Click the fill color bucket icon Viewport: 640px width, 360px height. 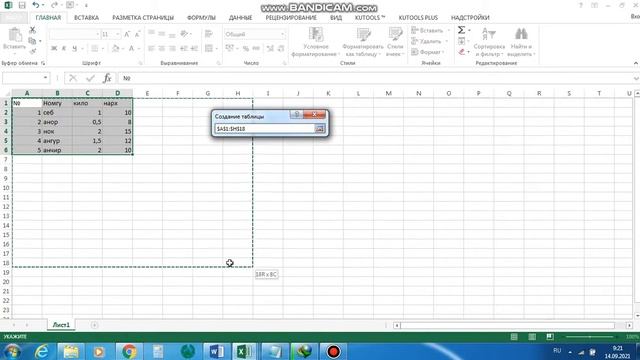tap(116, 49)
